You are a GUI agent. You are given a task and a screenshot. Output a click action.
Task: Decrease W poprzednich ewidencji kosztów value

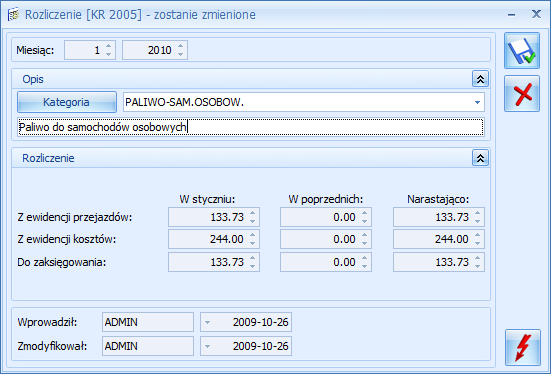pyautogui.click(x=364, y=244)
